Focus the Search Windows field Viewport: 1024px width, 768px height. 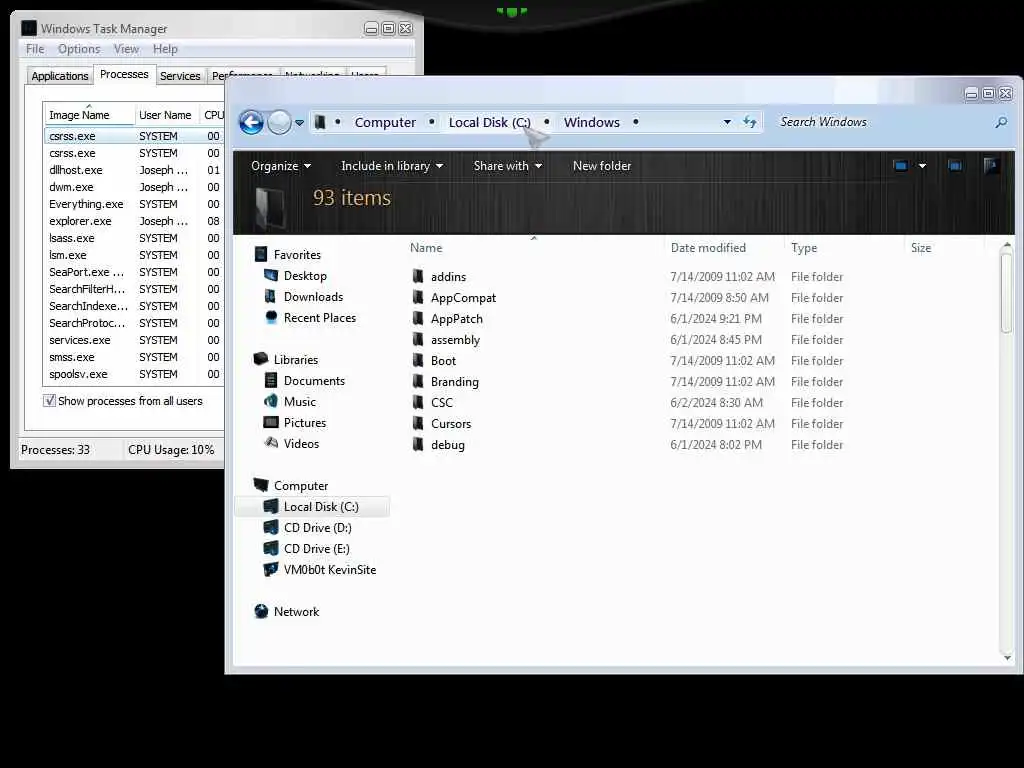coord(884,122)
